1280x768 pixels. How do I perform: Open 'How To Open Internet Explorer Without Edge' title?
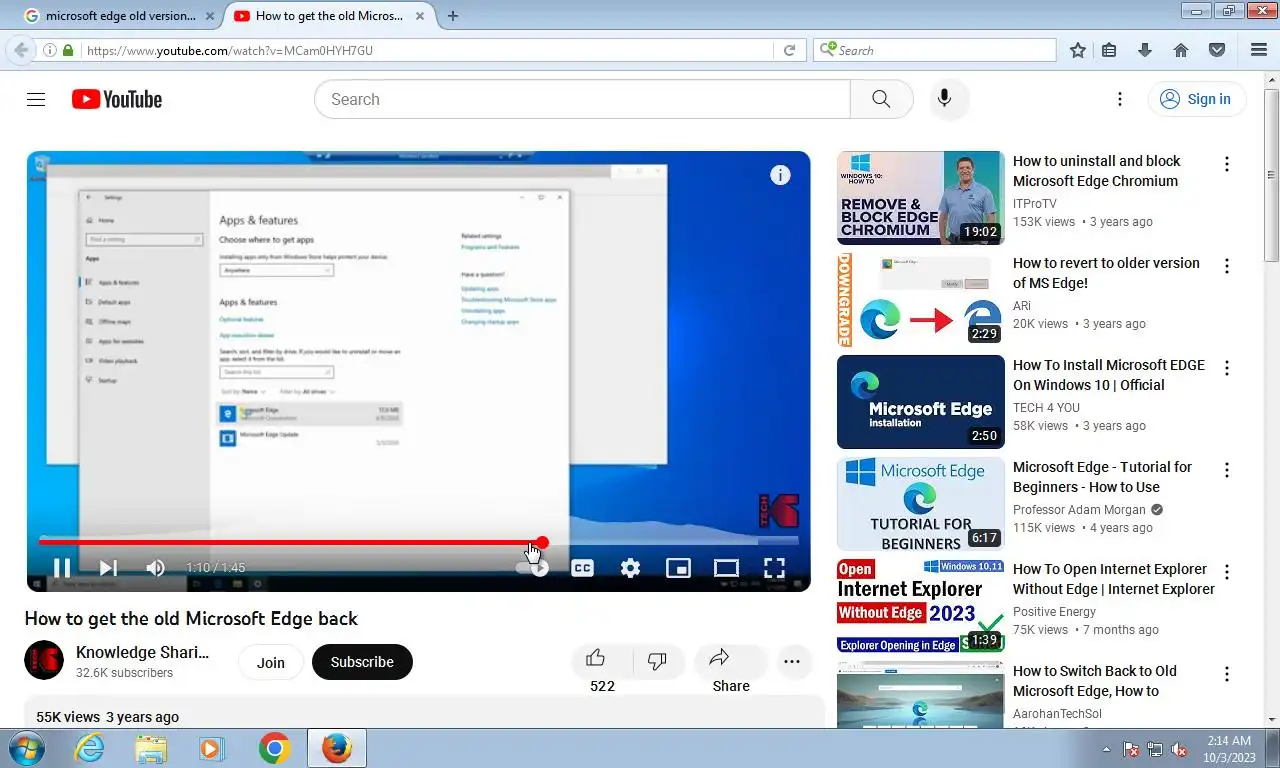(1113, 579)
